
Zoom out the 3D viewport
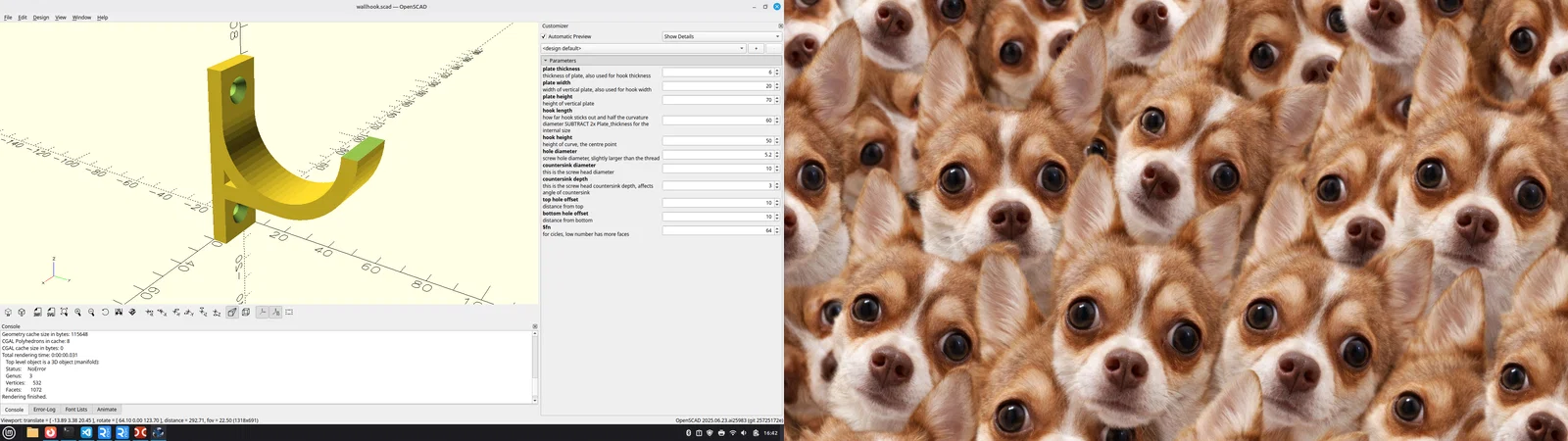[x=91, y=313]
